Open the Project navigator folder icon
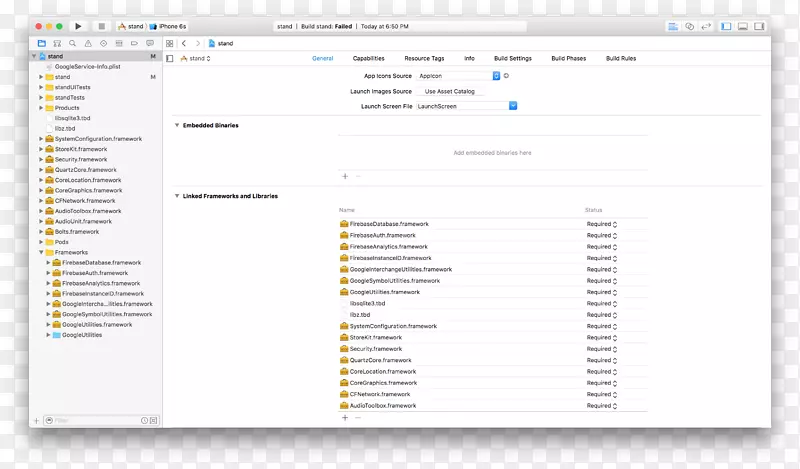Viewport: 800px width, 469px height. click(42, 43)
